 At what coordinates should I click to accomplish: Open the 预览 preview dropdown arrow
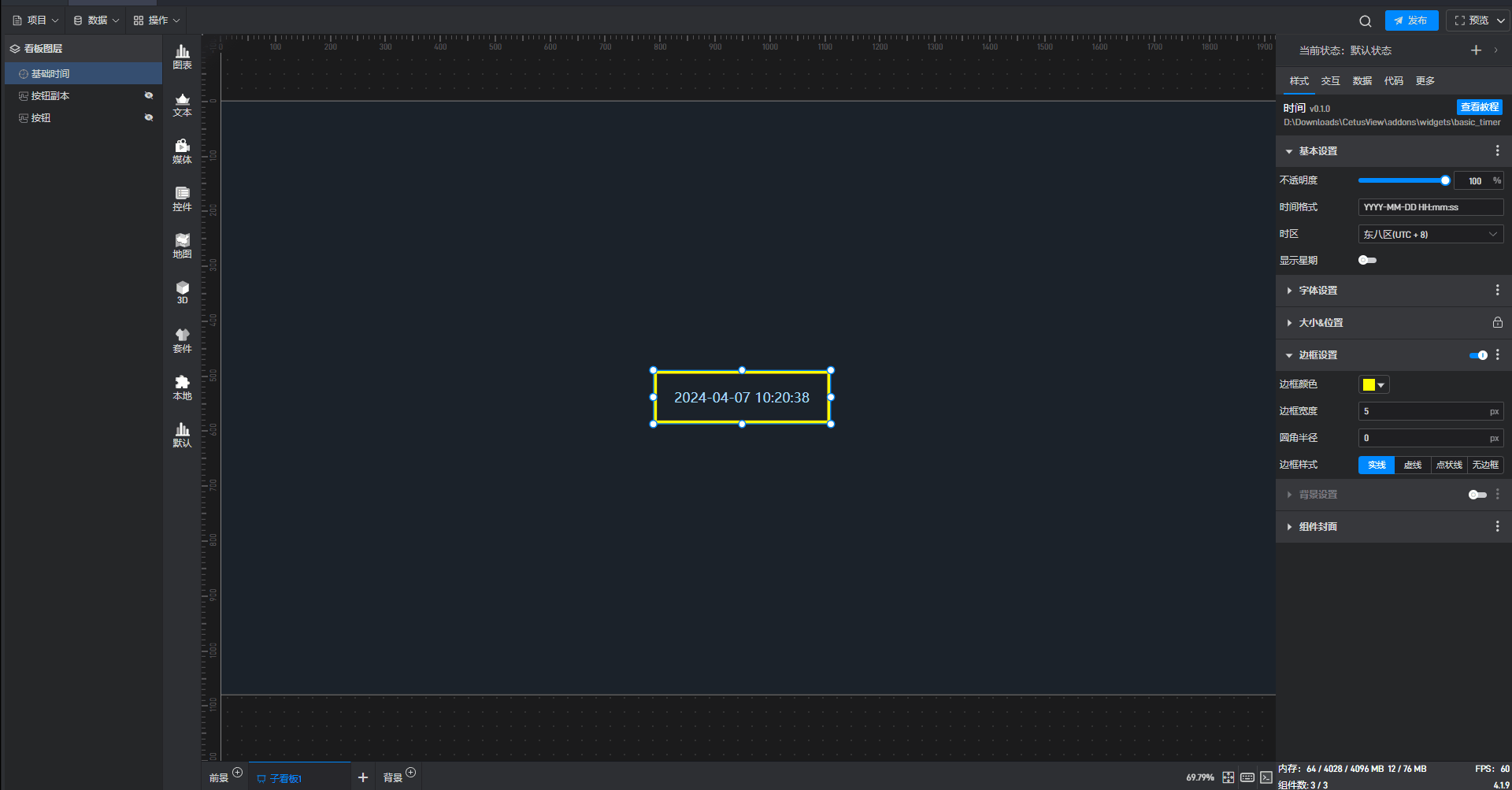[x=1501, y=21]
